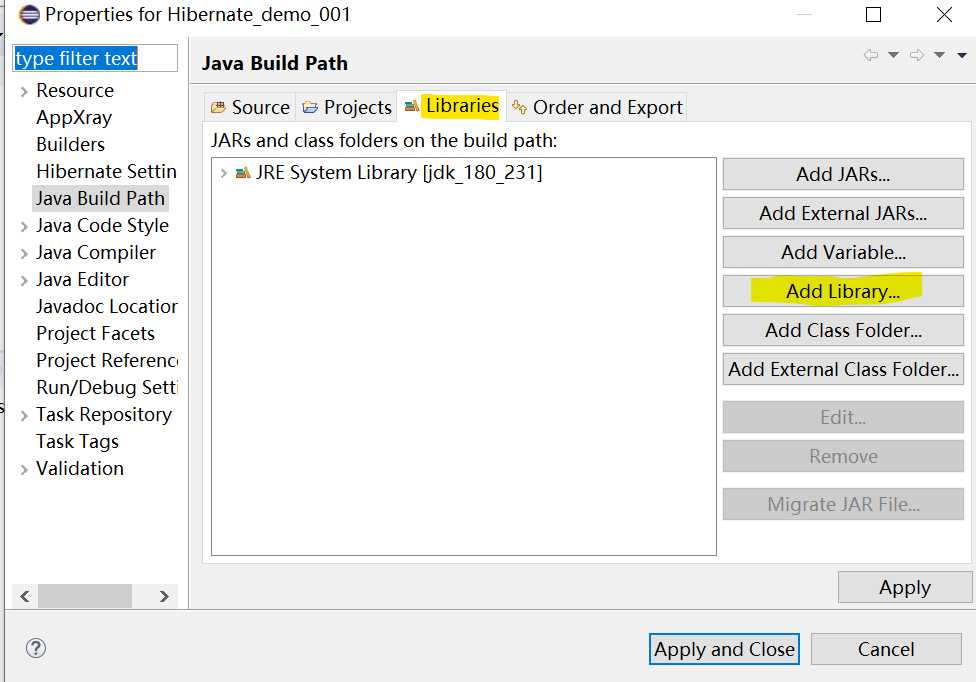Click the help question mark icon
Image resolution: width=976 pixels, height=682 pixels.
36,648
